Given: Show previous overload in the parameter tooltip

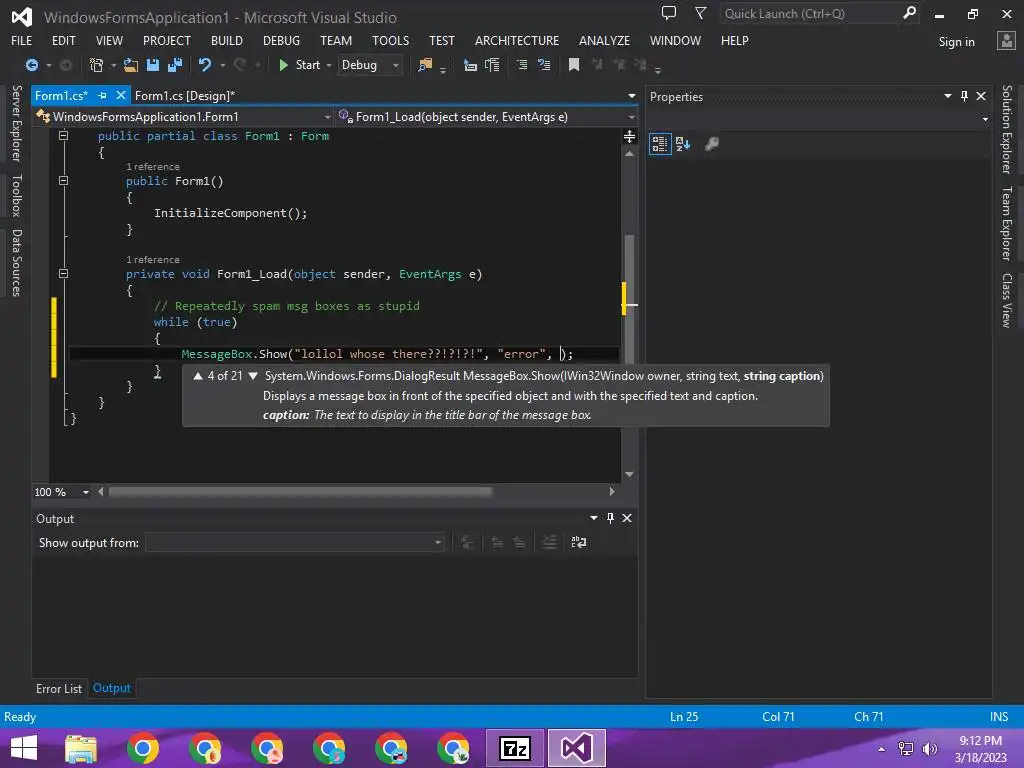Looking at the screenshot, I should point(198,376).
